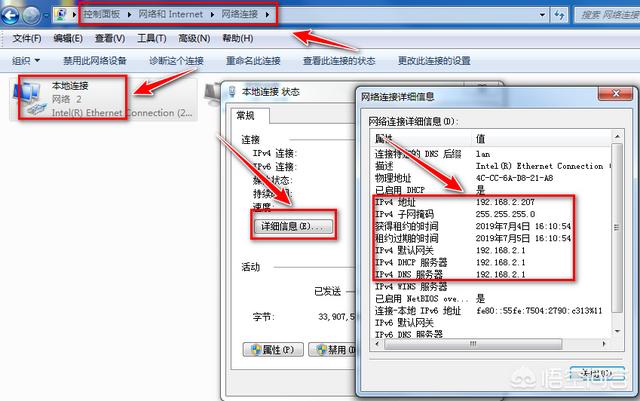Open the 高级(N) menu
The image size is (640, 401).
194,38
